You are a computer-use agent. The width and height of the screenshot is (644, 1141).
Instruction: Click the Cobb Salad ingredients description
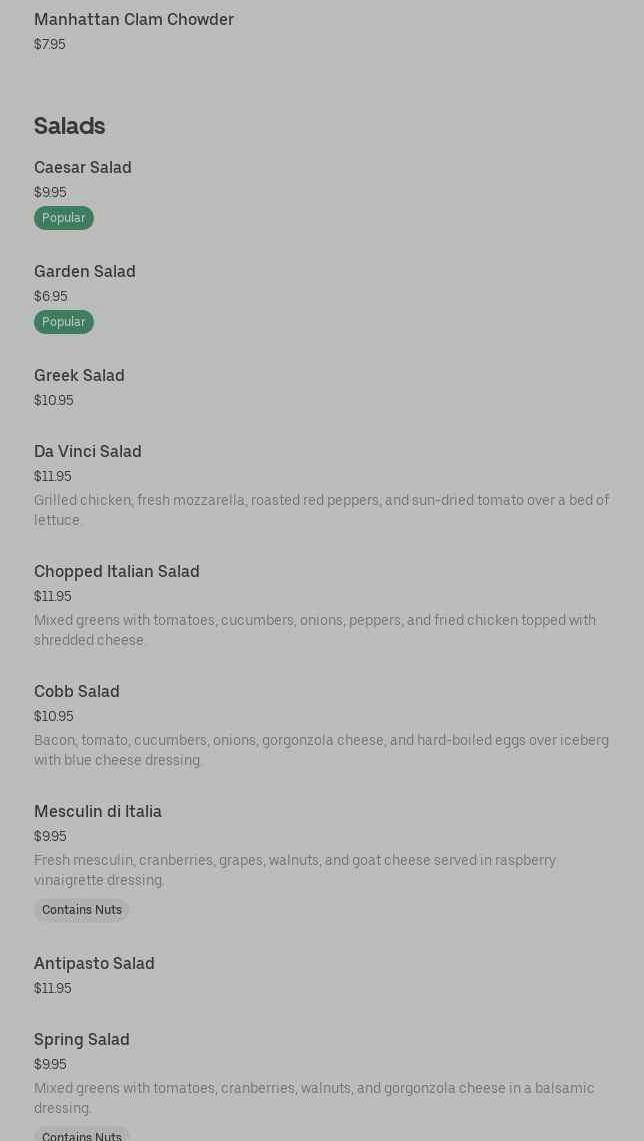coord(321,750)
